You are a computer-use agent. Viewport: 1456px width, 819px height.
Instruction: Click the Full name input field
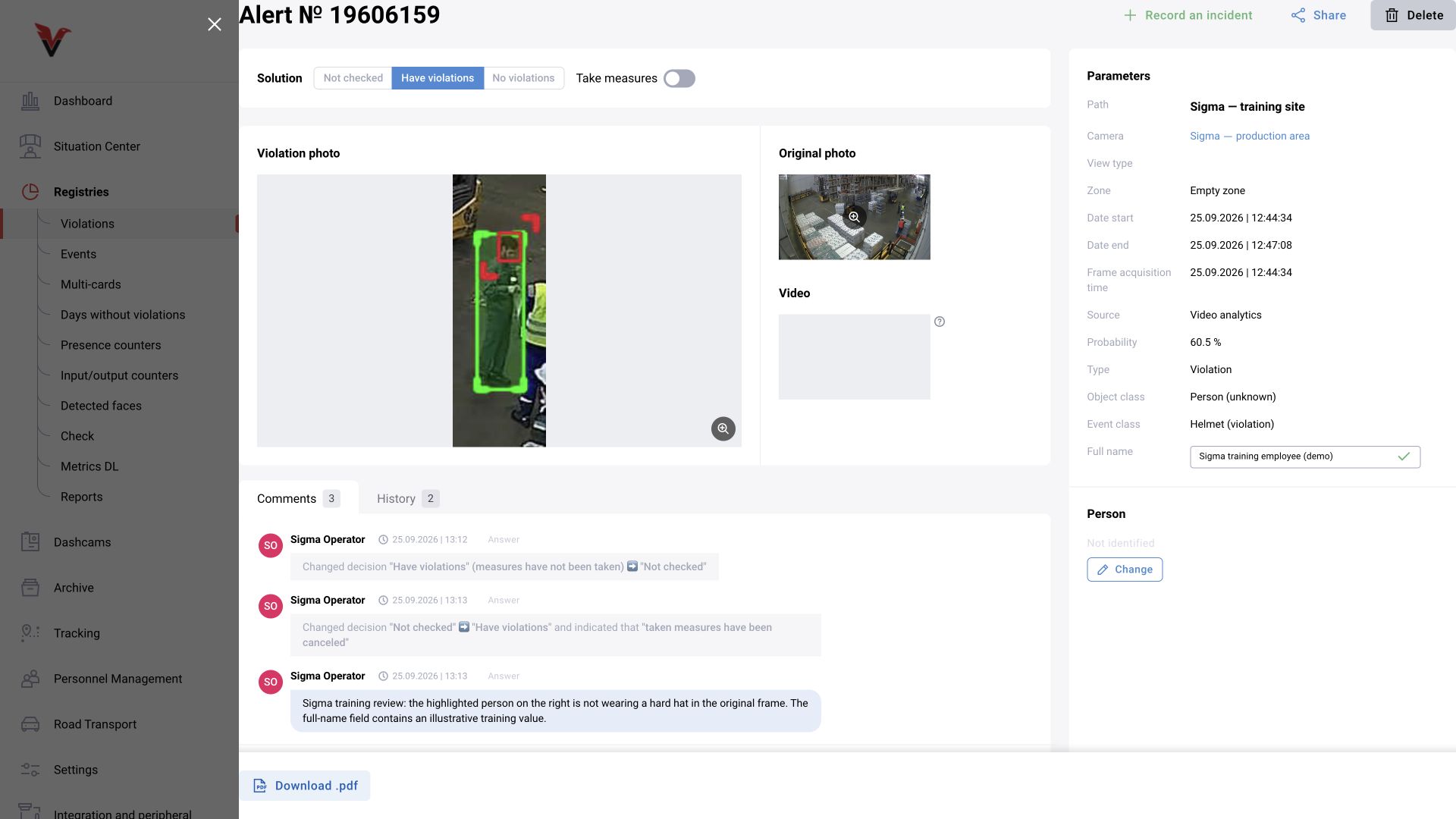(1304, 457)
